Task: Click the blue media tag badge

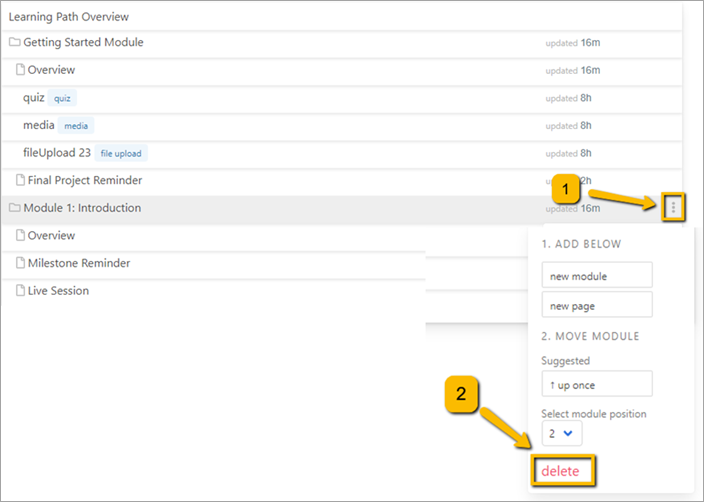Action: point(76,126)
